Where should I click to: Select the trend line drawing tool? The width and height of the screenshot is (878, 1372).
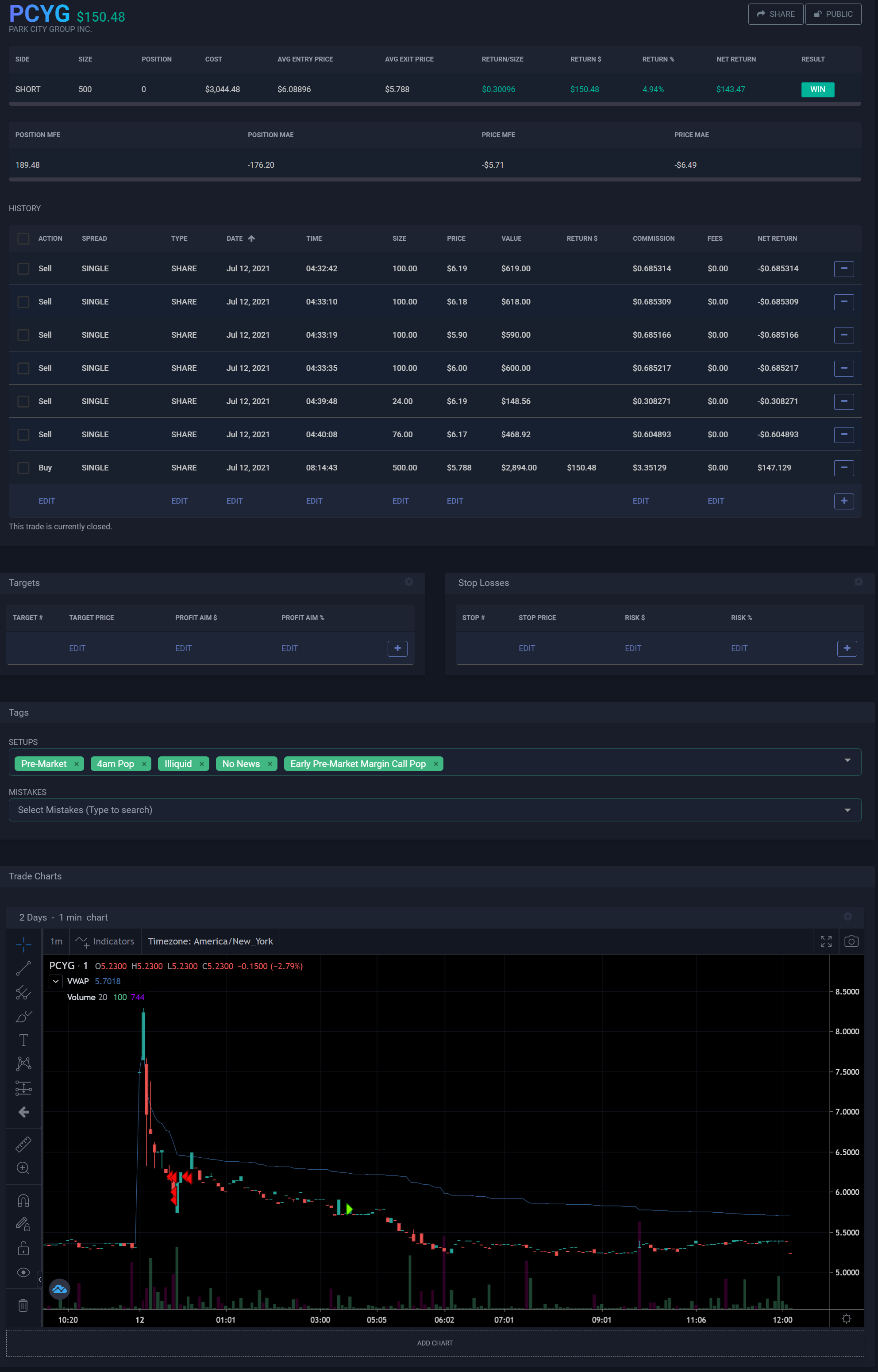pyautogui.click(x=23, y=968)
